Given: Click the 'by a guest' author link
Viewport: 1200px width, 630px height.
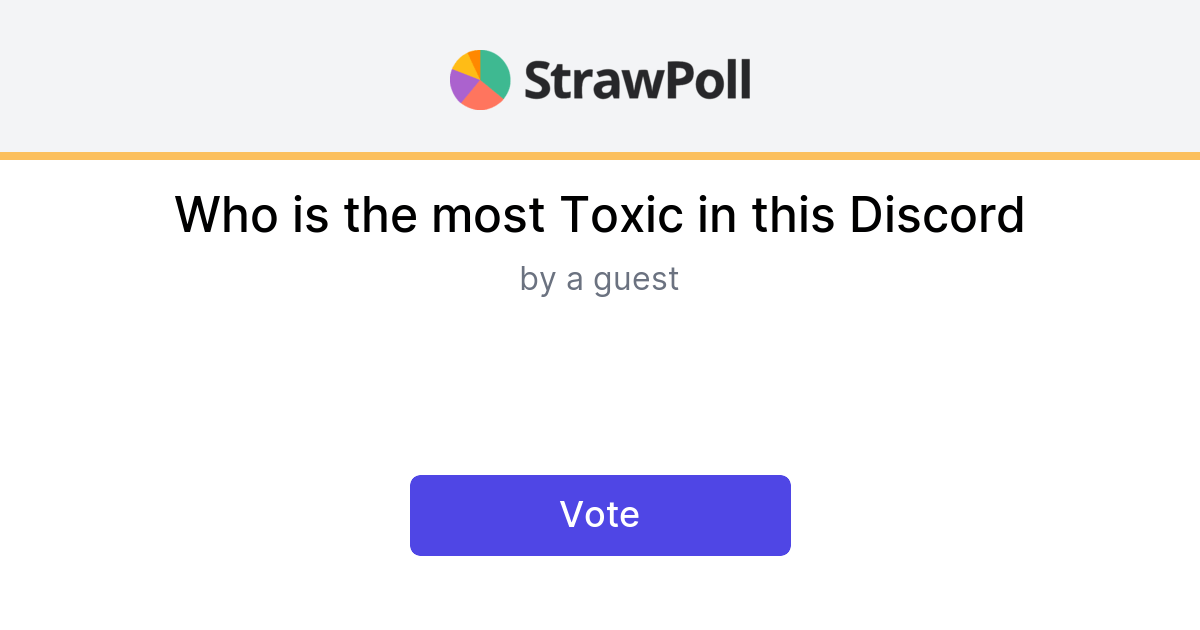Looking at the screenshot, I should click(600, 279).
